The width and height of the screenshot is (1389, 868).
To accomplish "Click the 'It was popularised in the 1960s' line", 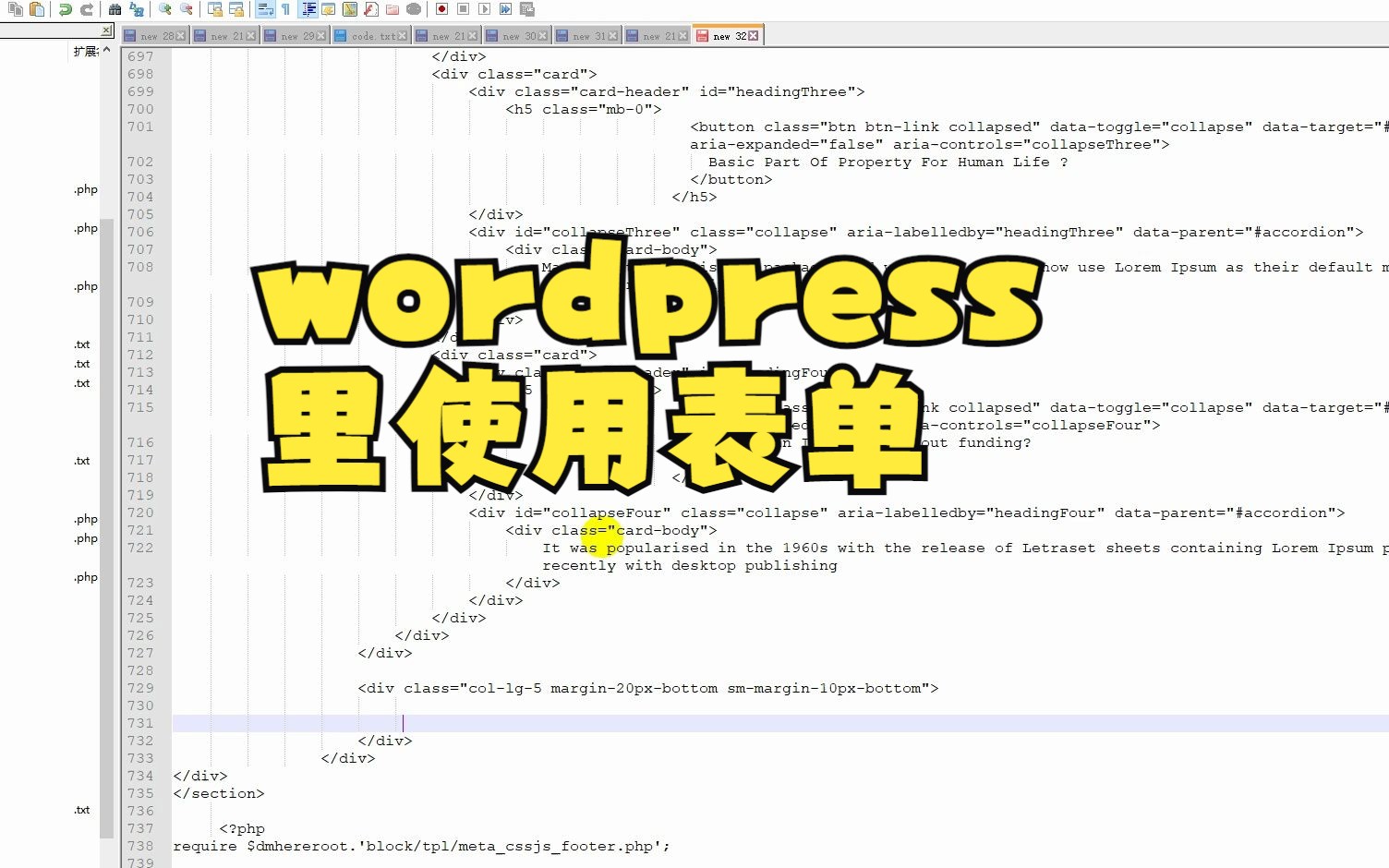I will pyautogui.click(x=965, y=548).
